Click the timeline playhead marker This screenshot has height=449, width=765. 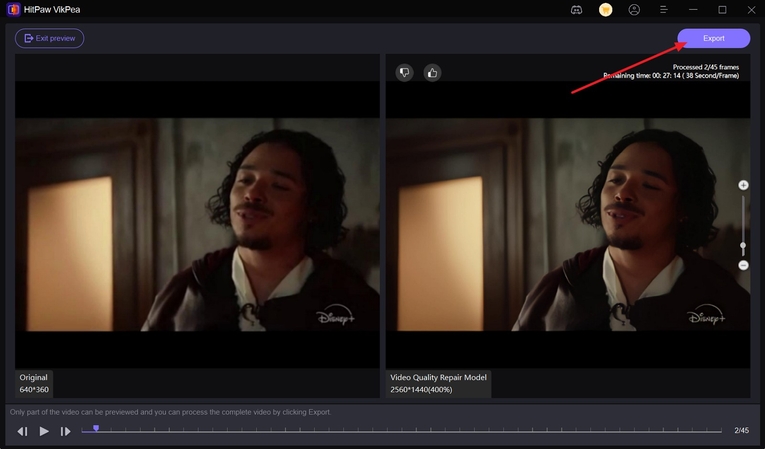(96, 428)
